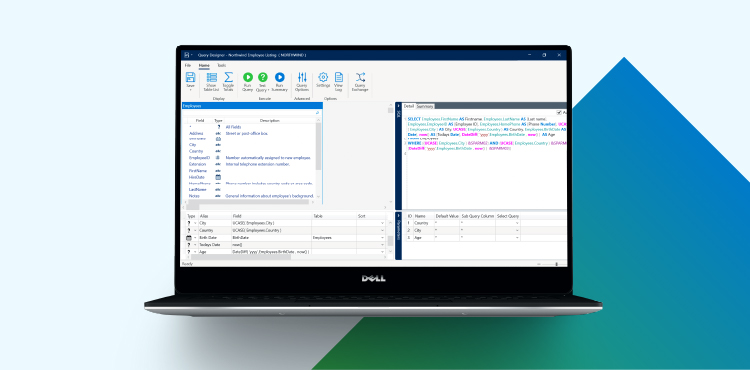The width and height of the screenshot is (750, 370).
Task: Click the Employees table cell in Birth Date row
Action: pos(334,238)
